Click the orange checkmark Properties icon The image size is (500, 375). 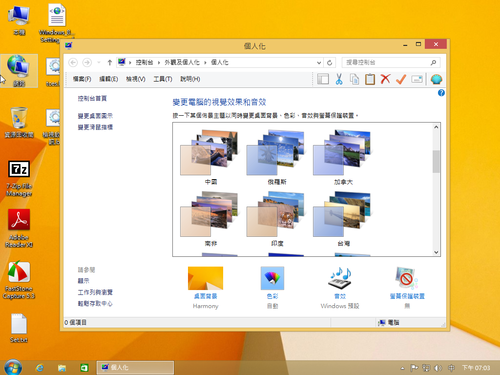coord(401,79)
